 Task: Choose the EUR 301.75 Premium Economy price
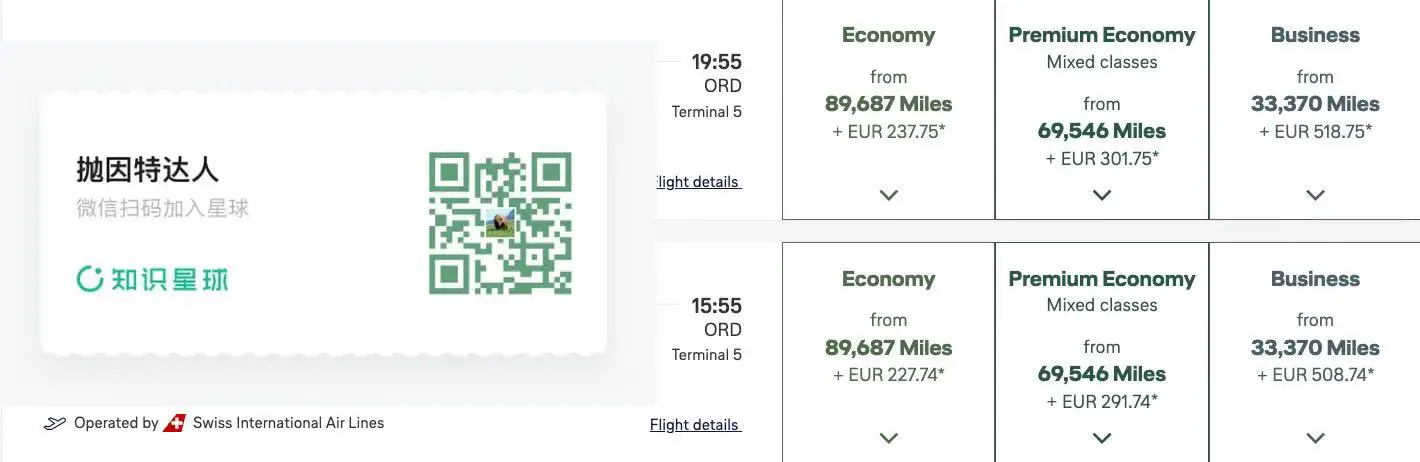1102,158
